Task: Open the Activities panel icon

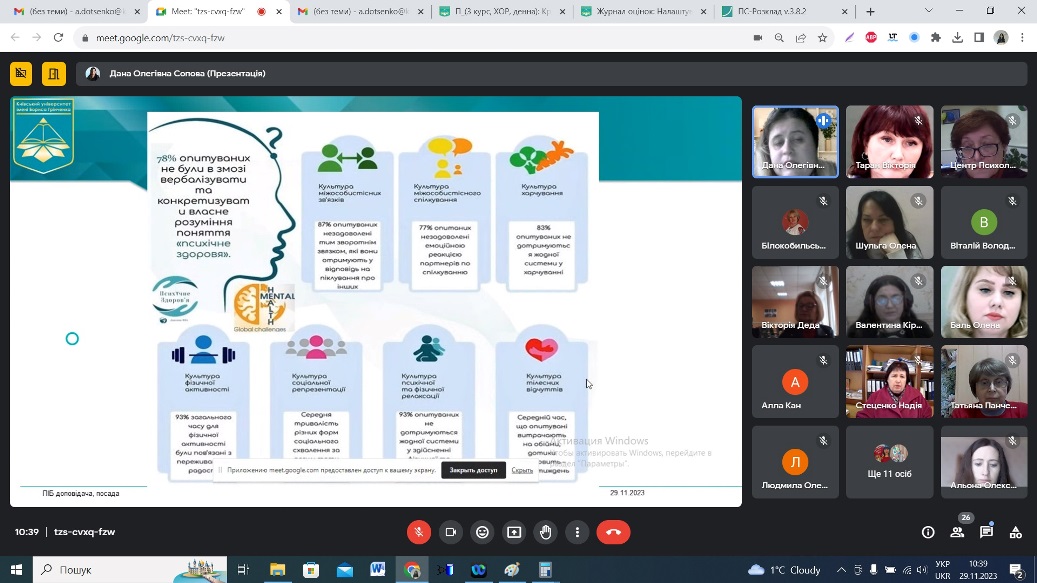Action: click(1015, 532)
